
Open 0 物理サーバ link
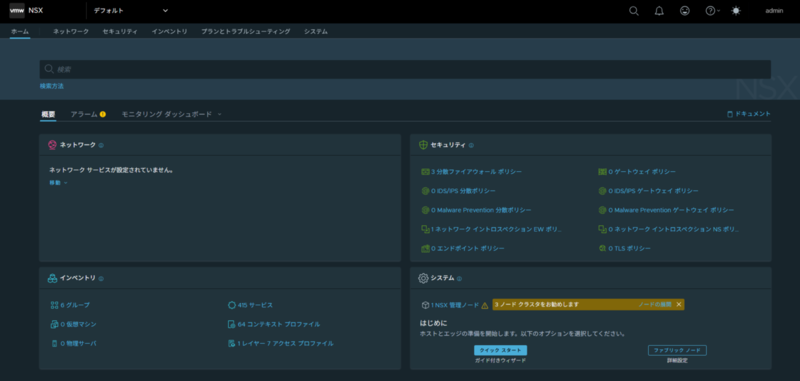[78, 343]
